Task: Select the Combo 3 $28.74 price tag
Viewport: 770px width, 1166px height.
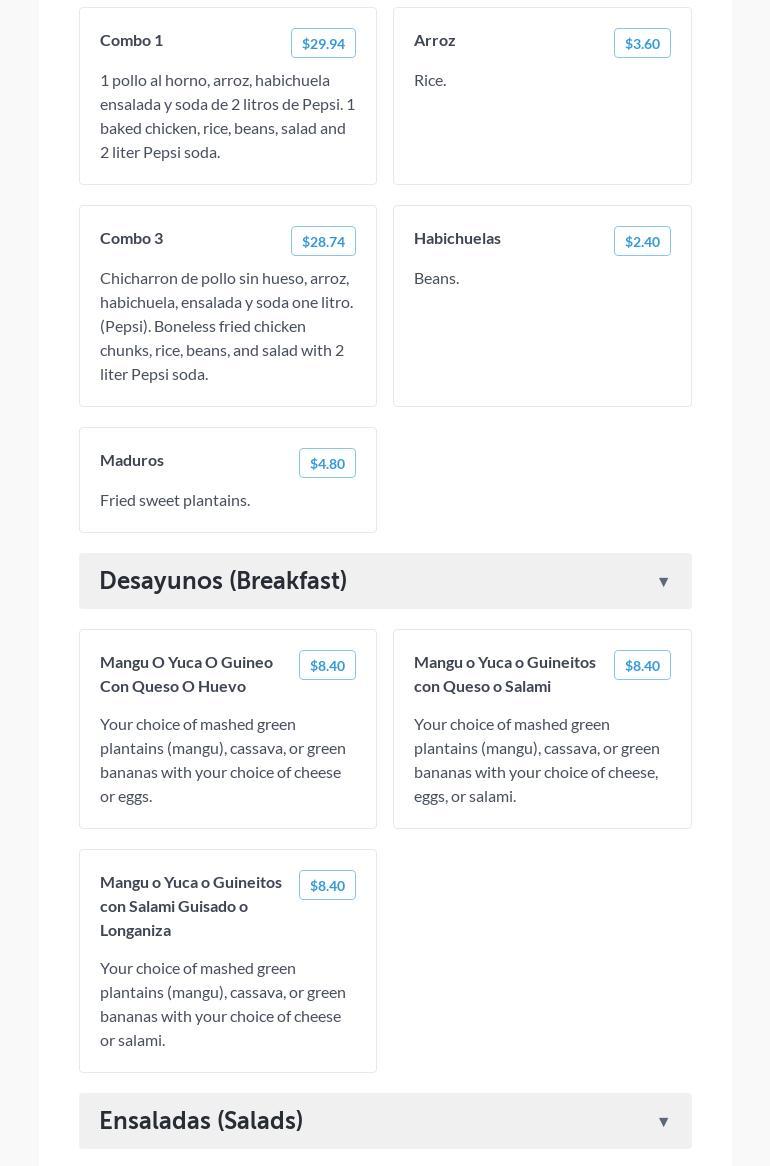Action: click(x=323, y=241)
